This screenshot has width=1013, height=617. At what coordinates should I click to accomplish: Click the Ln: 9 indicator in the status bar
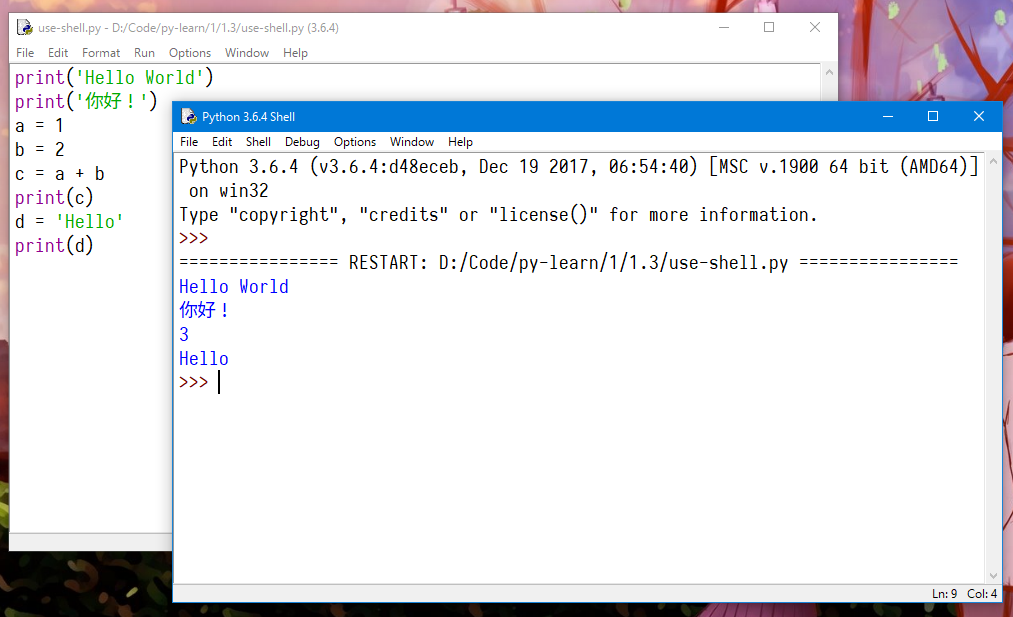[943, 593]
